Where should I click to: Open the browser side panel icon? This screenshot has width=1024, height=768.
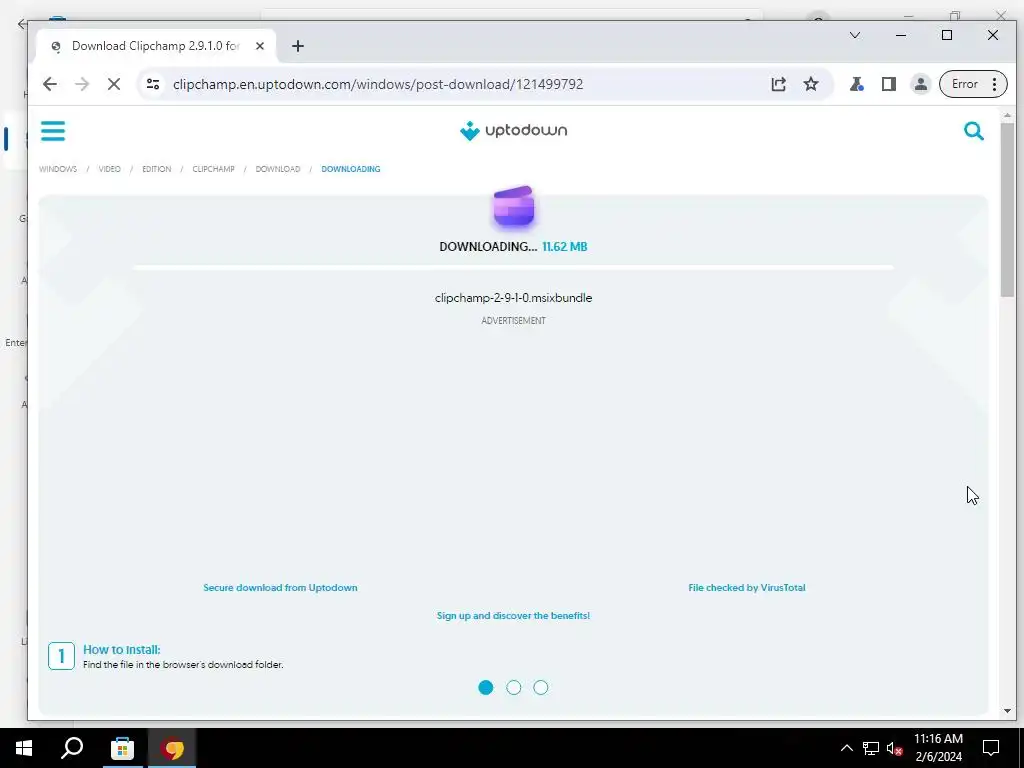point(889,84)
